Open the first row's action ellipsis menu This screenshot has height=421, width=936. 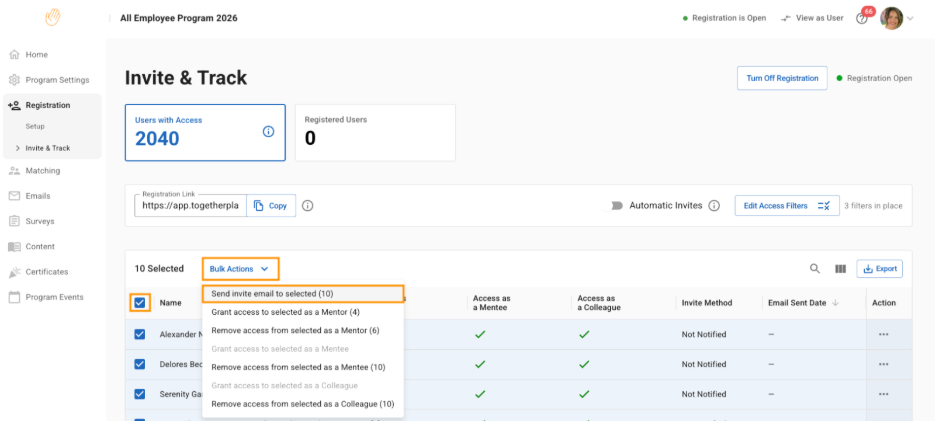[883, 334]
